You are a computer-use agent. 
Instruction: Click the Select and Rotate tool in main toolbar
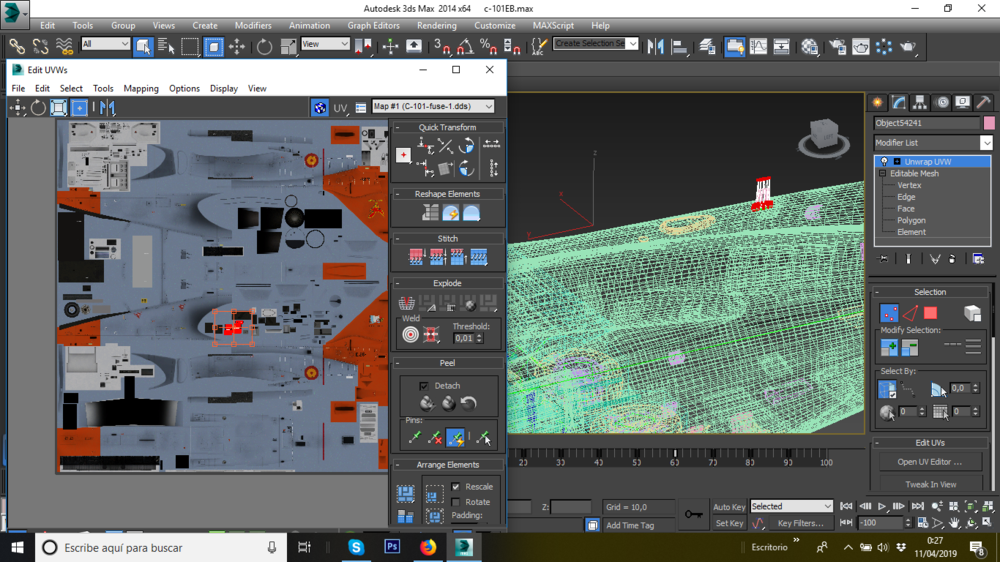pos(264,46)
